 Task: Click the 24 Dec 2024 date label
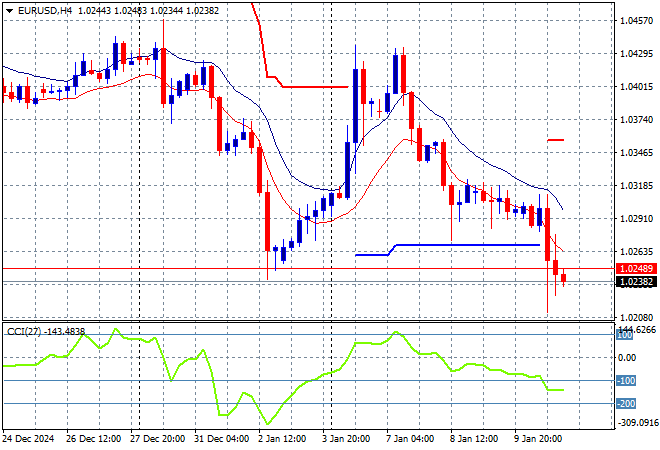coord(32,440)
